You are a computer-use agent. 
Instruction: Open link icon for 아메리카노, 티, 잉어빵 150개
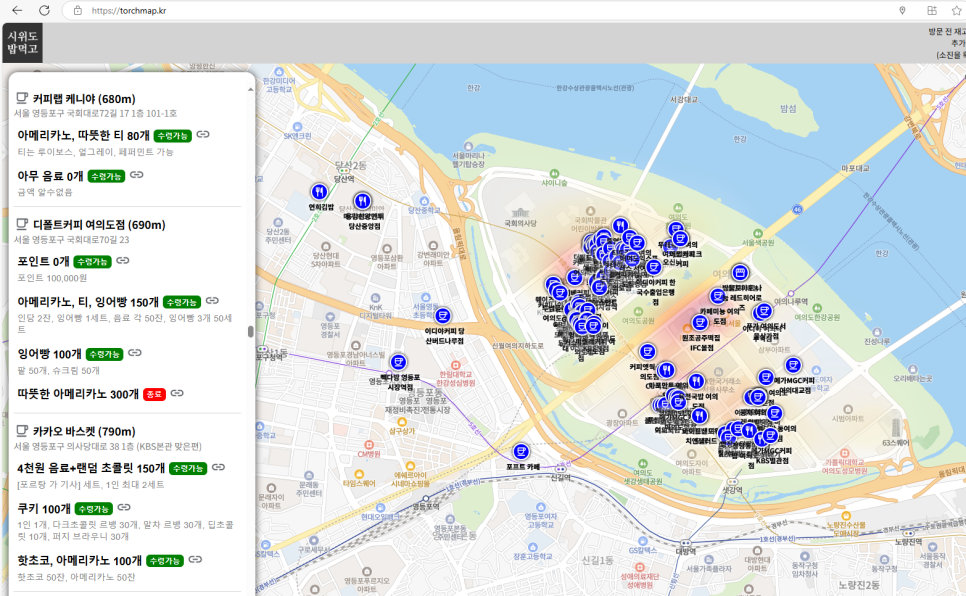212,301
